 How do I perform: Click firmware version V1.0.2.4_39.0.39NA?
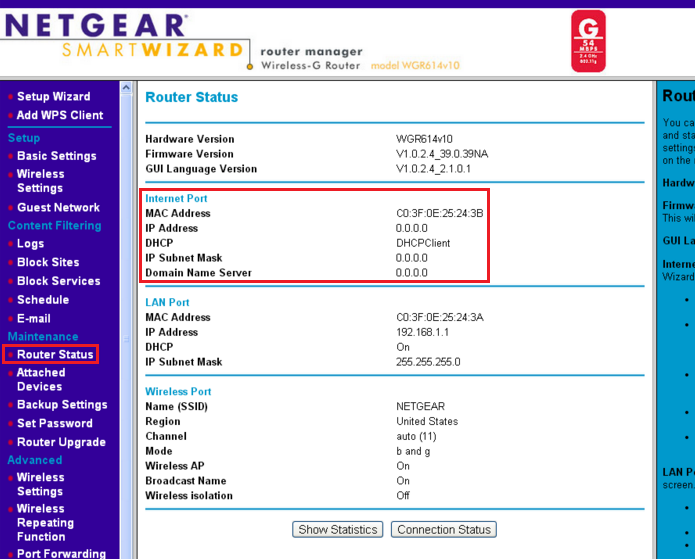442,154
